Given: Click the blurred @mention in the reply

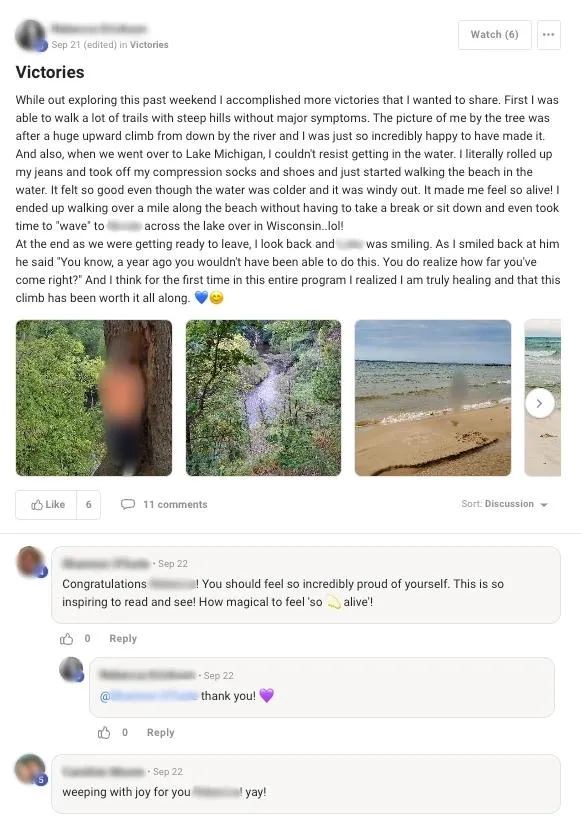Looking at the screenshot, I should point(149,696).
